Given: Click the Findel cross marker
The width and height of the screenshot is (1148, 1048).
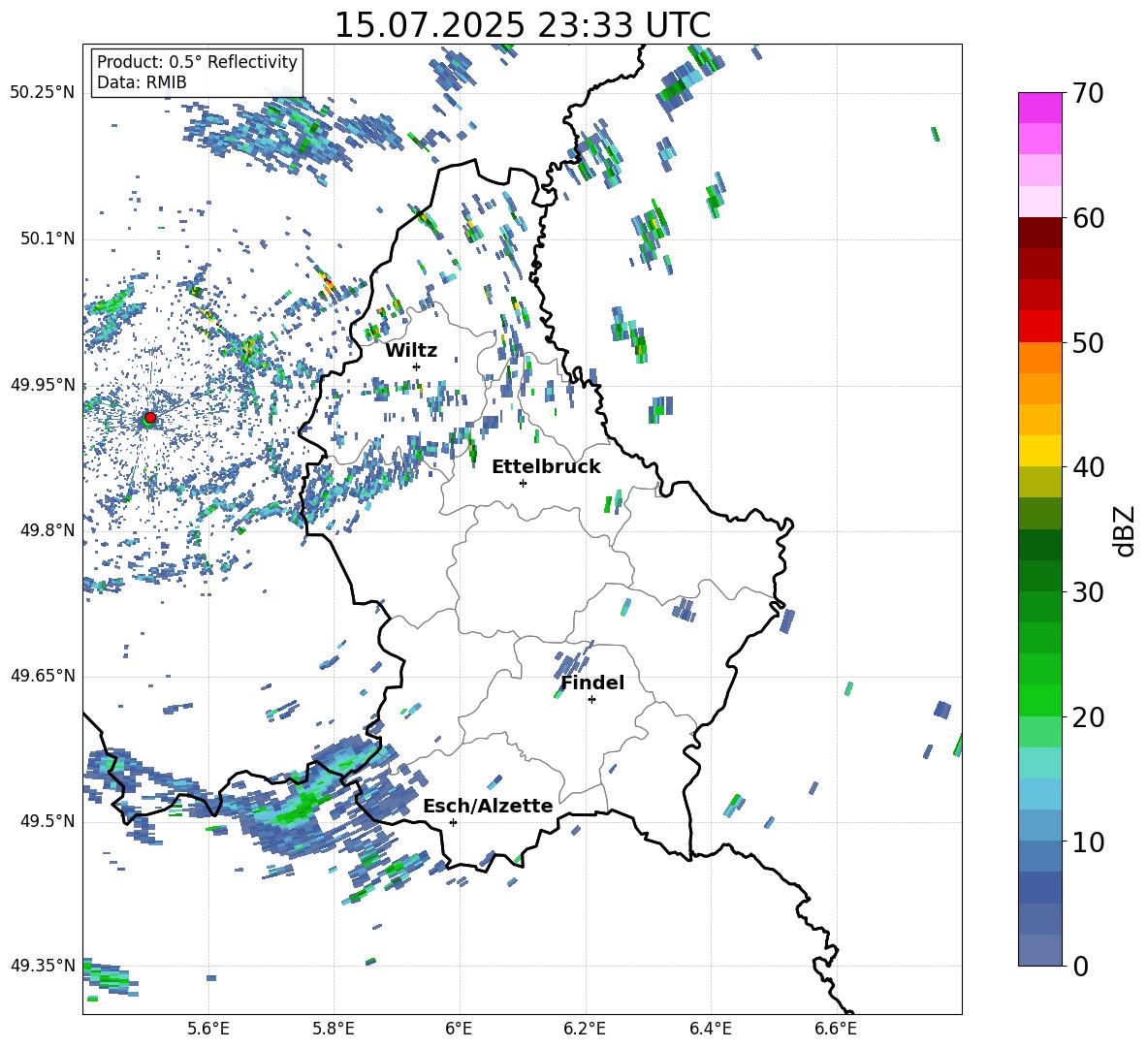Looking at the screenshot, I should (x=591, y=700).
